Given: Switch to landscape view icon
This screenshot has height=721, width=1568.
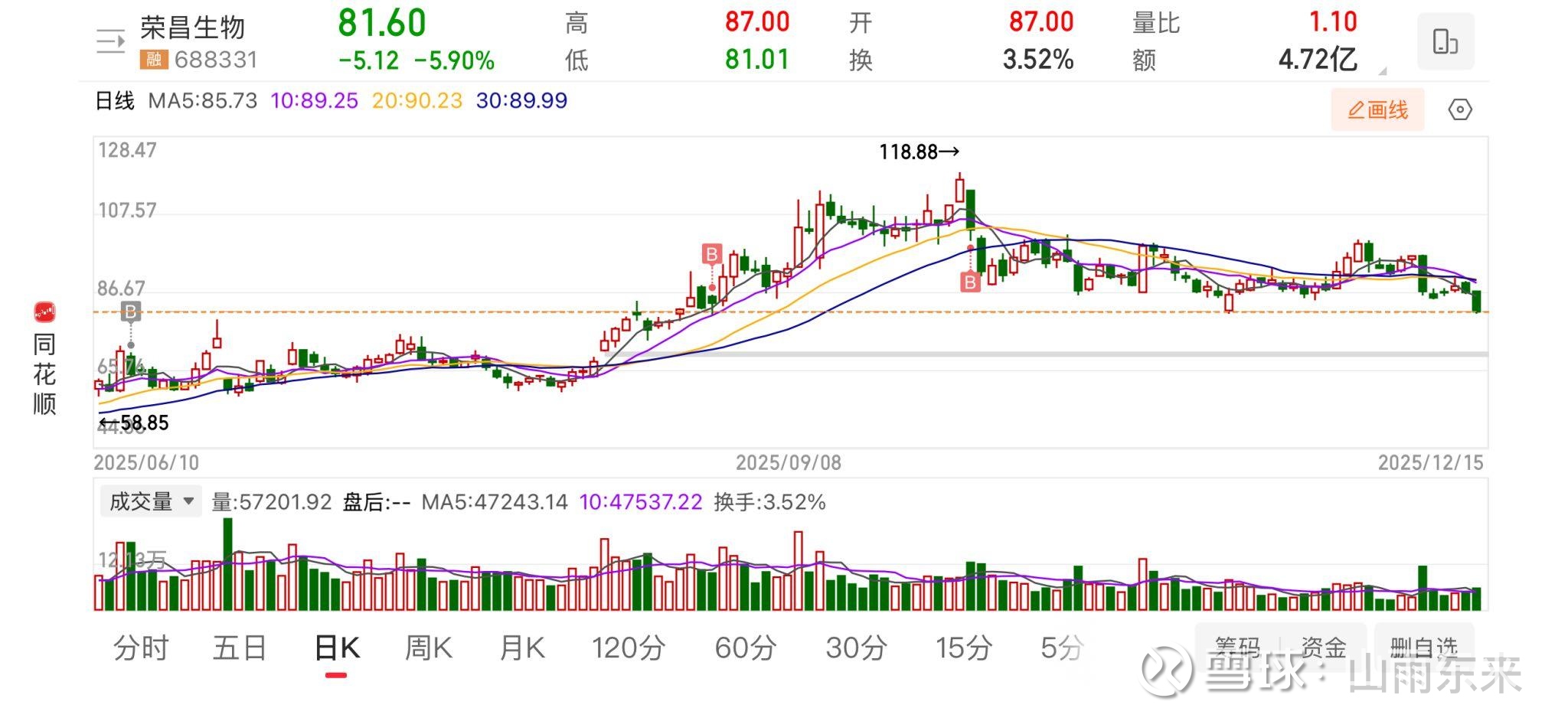Looking at the screenshot, I should tap(1445, 41).
